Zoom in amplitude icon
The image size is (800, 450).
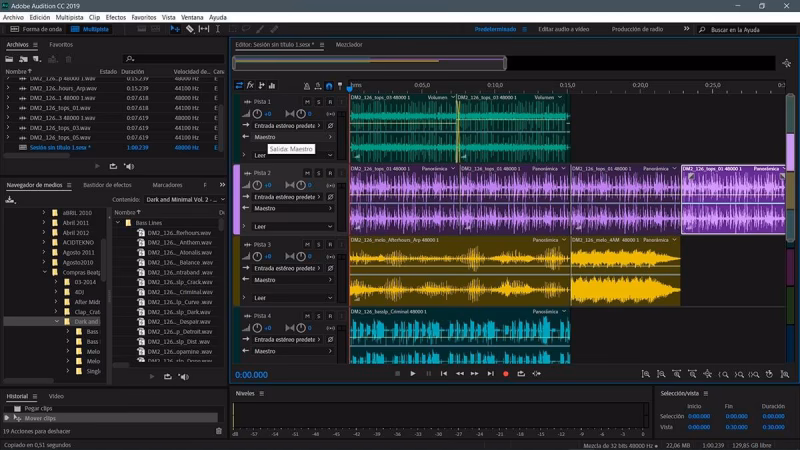pyautogui.click(x=645, y=374)
